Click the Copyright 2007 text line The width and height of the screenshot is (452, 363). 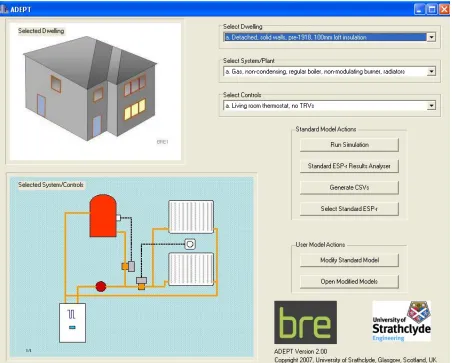point(355,360)
